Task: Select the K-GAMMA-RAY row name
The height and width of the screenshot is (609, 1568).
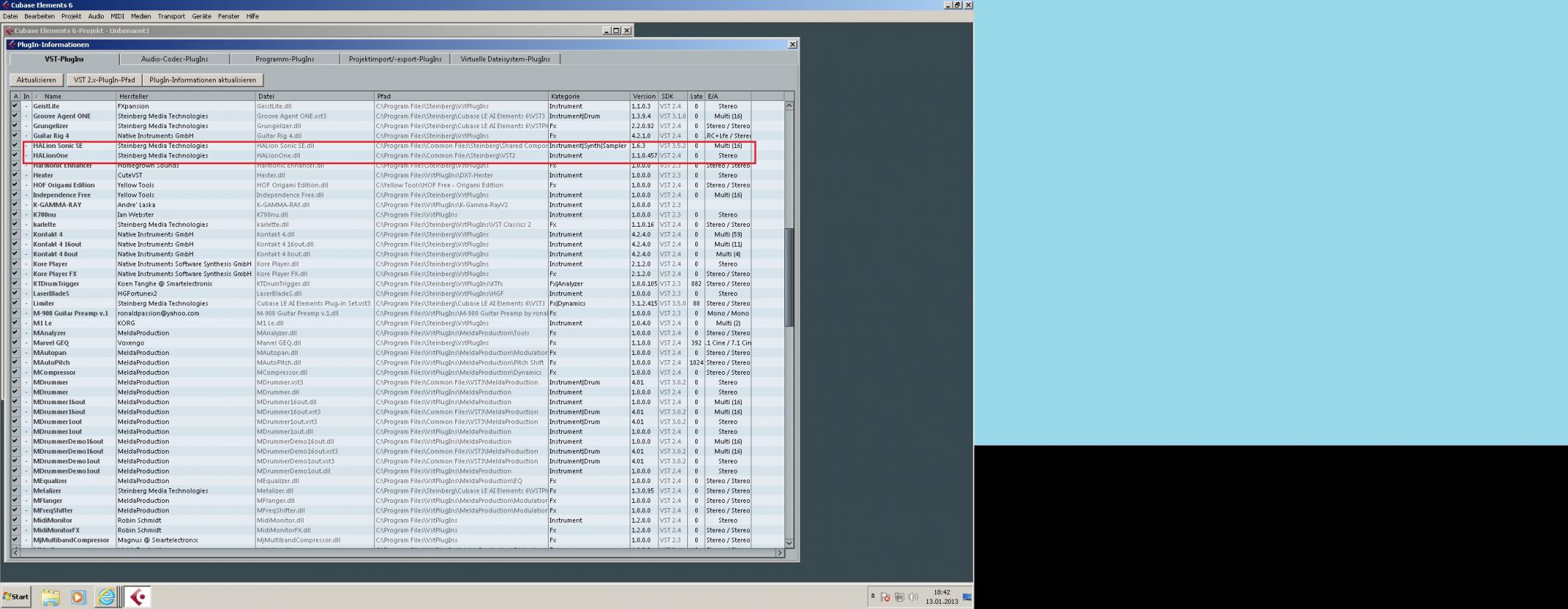Action: [x=57, y=205]
